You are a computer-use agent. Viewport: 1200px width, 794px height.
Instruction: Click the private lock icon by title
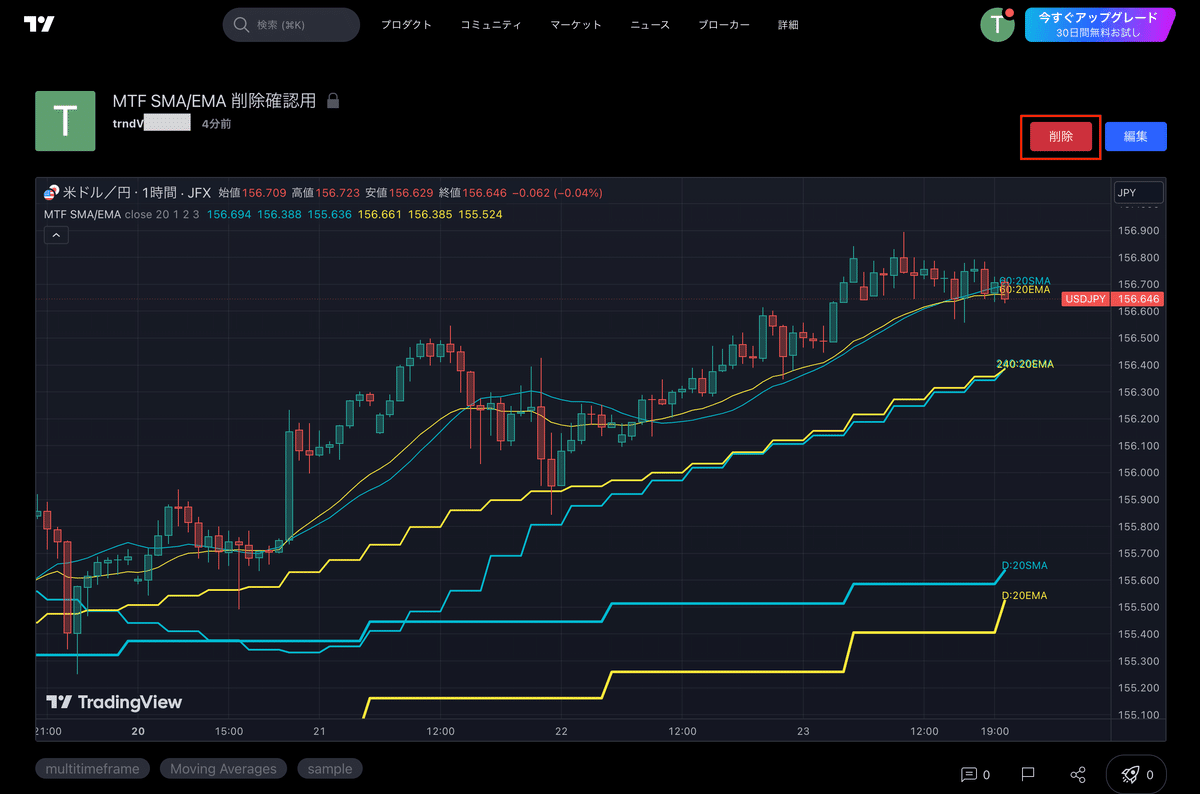point(334,101)
